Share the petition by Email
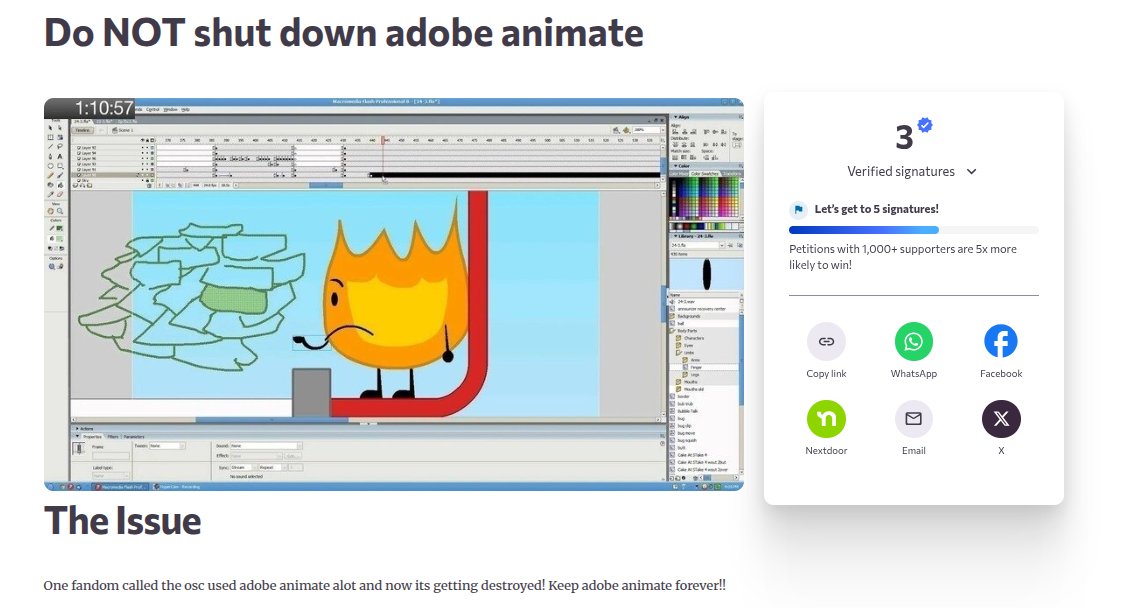The width and height of the screenshot is (1127, 608). (x=914, y=418)
